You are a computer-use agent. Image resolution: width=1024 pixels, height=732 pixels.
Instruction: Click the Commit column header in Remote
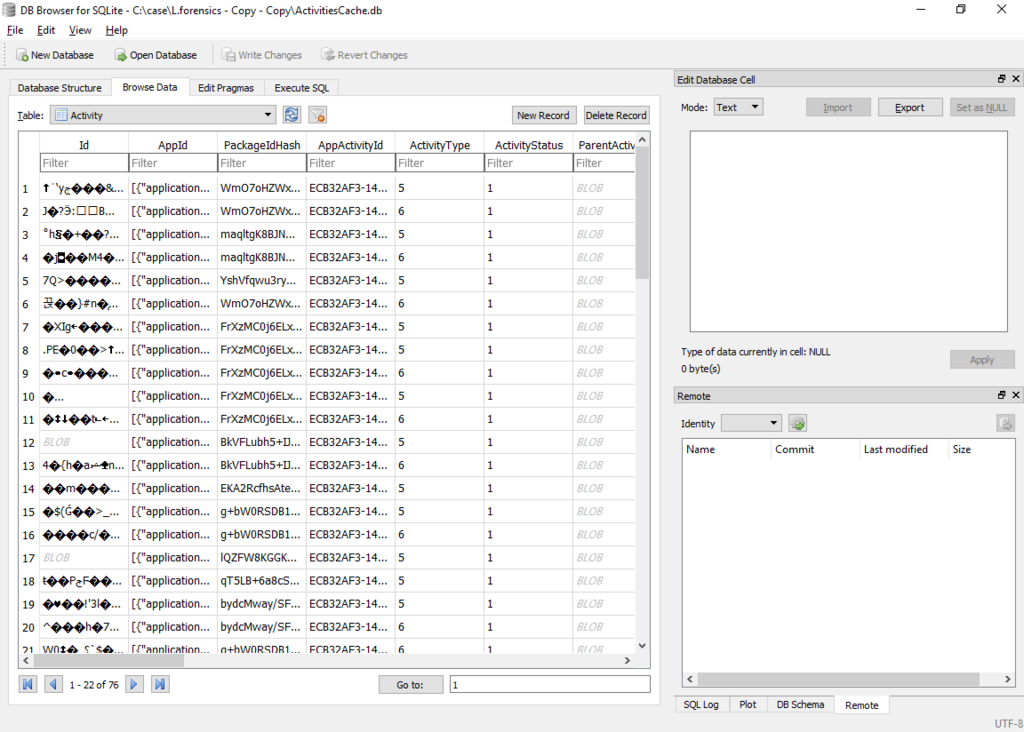814,449
